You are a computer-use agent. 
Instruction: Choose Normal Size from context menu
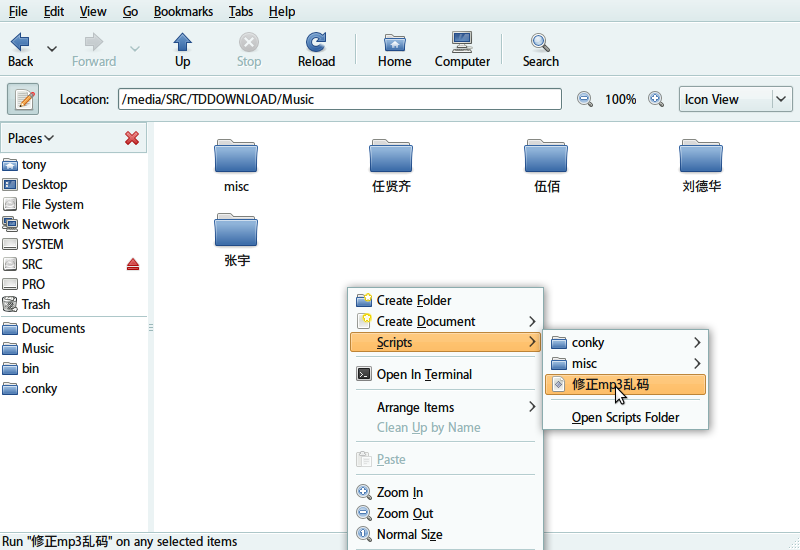point(445,534)
